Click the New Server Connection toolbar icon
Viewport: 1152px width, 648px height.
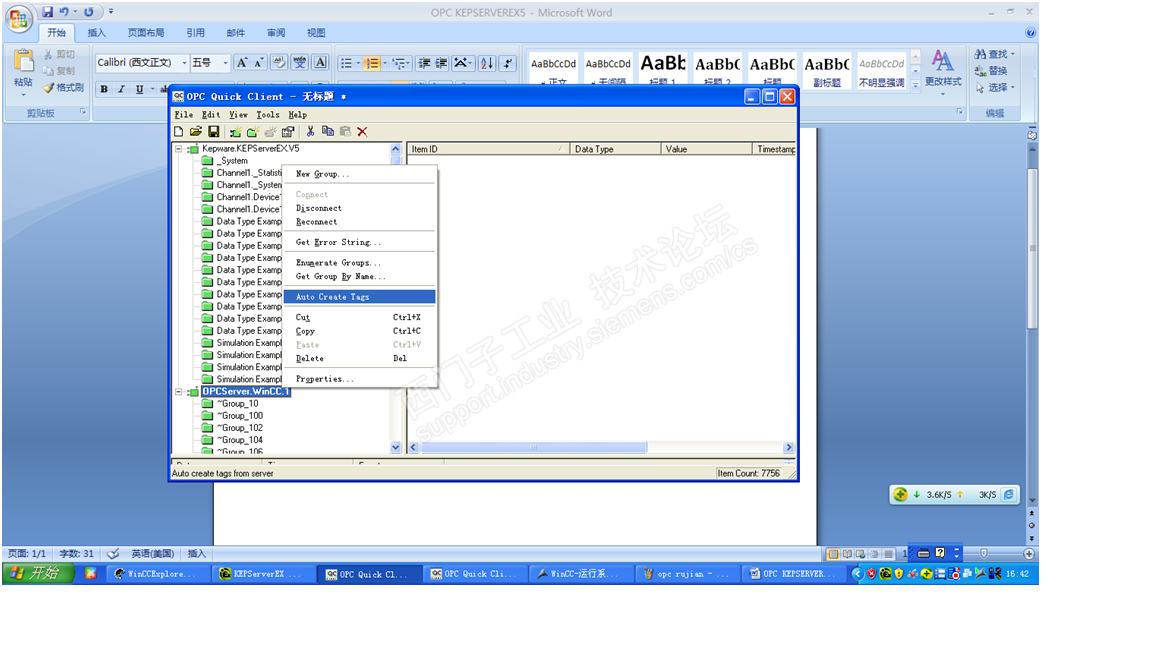tap(235, 132)
